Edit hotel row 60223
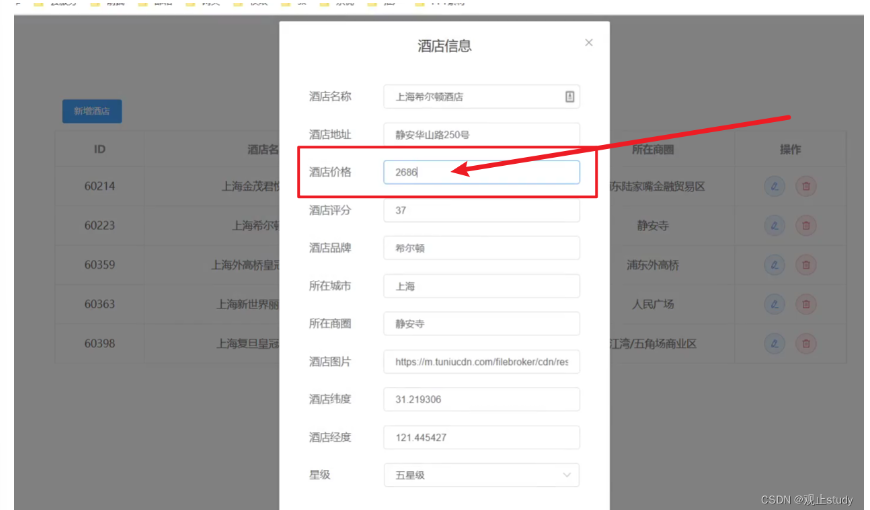Viewport: 870px width, 510px height. pyautogui.click(x=775, y=226)
